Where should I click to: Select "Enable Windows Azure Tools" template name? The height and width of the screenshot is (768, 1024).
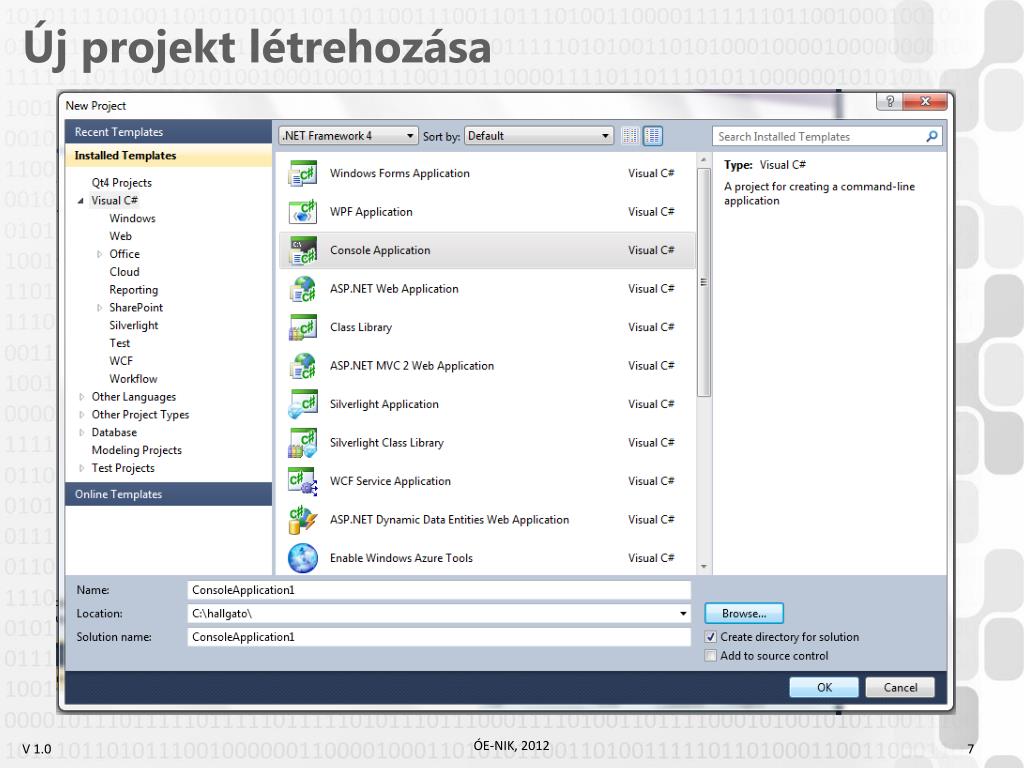pyautogui.click(x=401, y=558)
